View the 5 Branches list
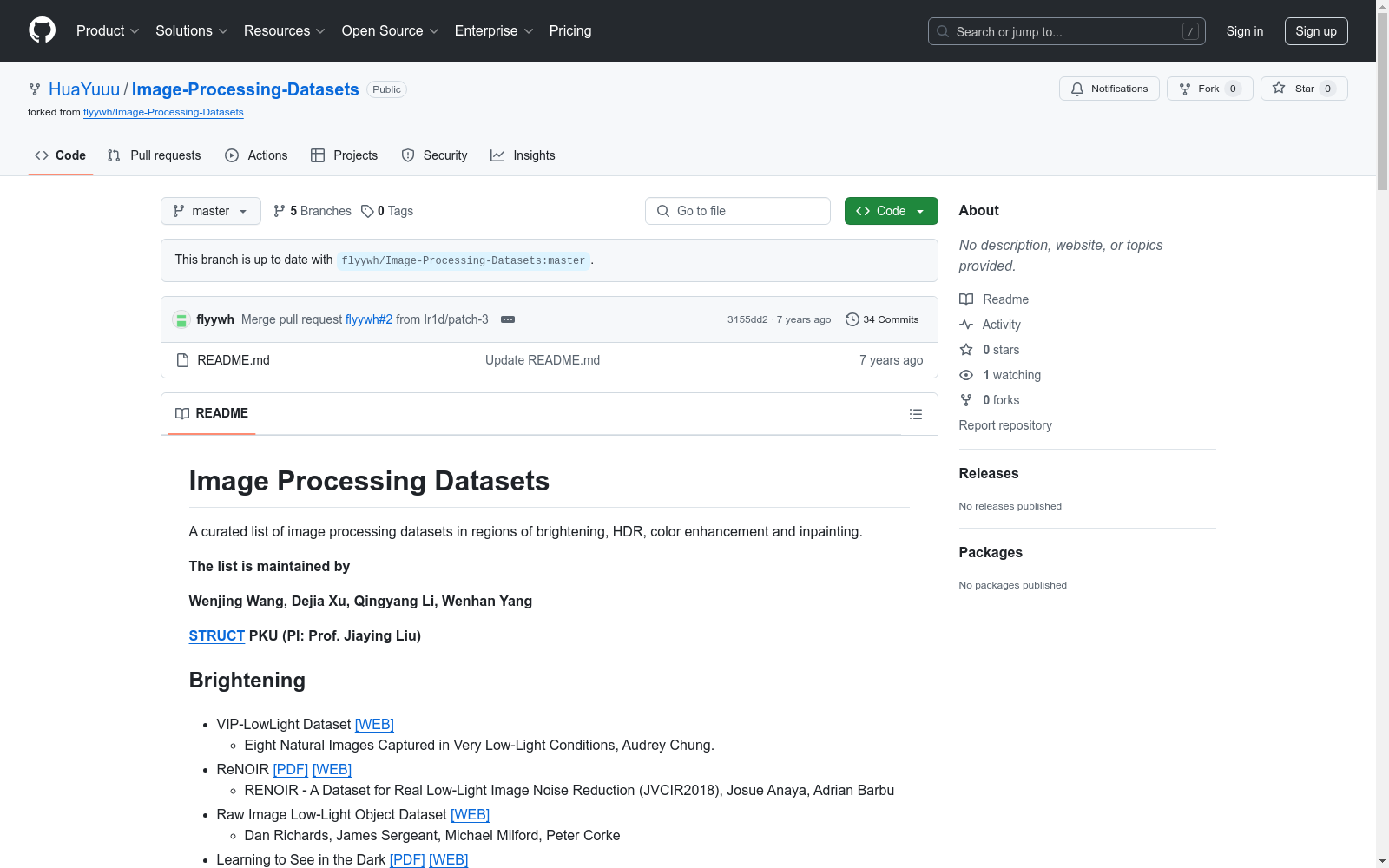 pyautogui.click(x=313, y=211)
